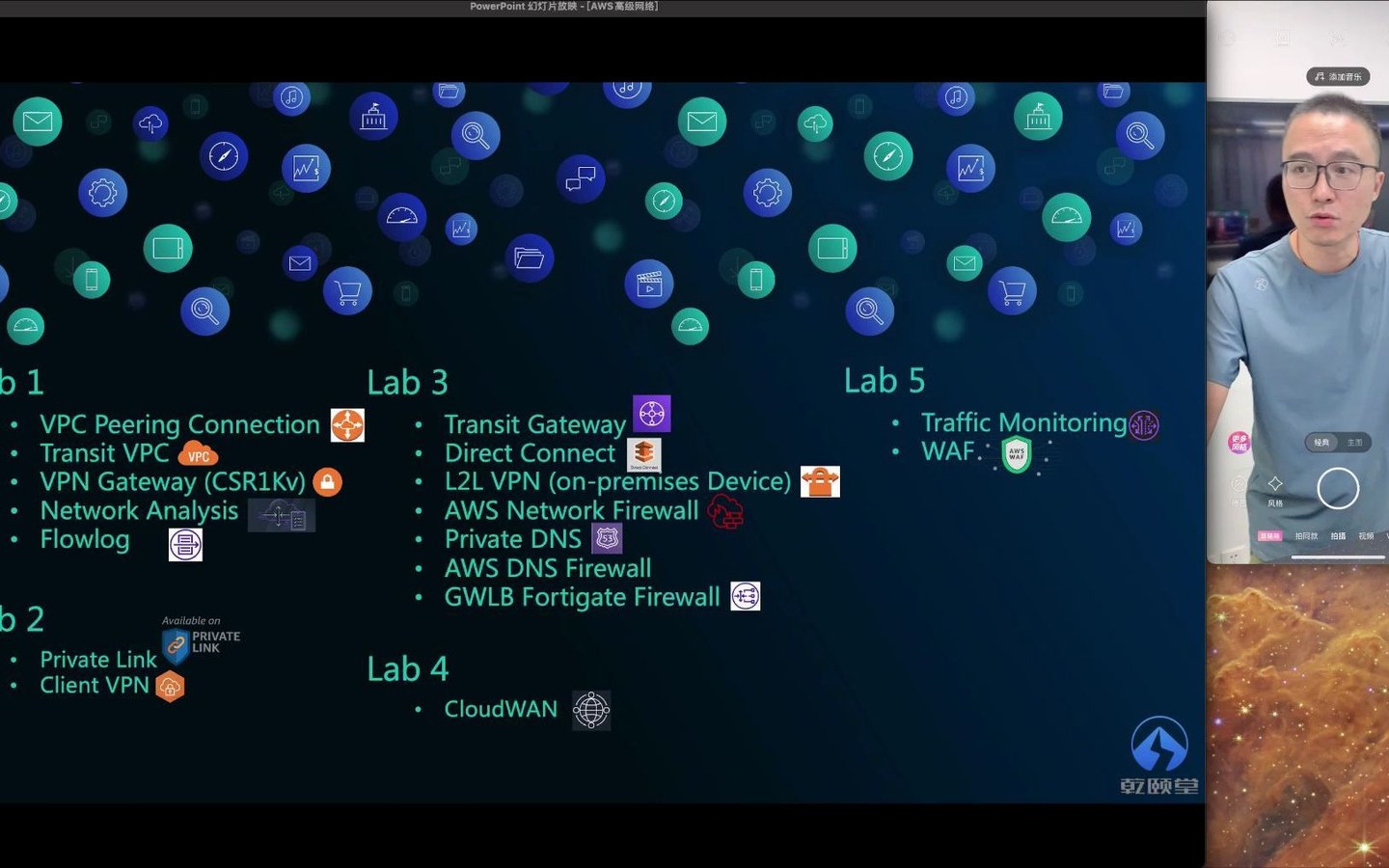Click the PowerPoint slideshow window title
This screenshot has height=868, width=1389.
564,7
